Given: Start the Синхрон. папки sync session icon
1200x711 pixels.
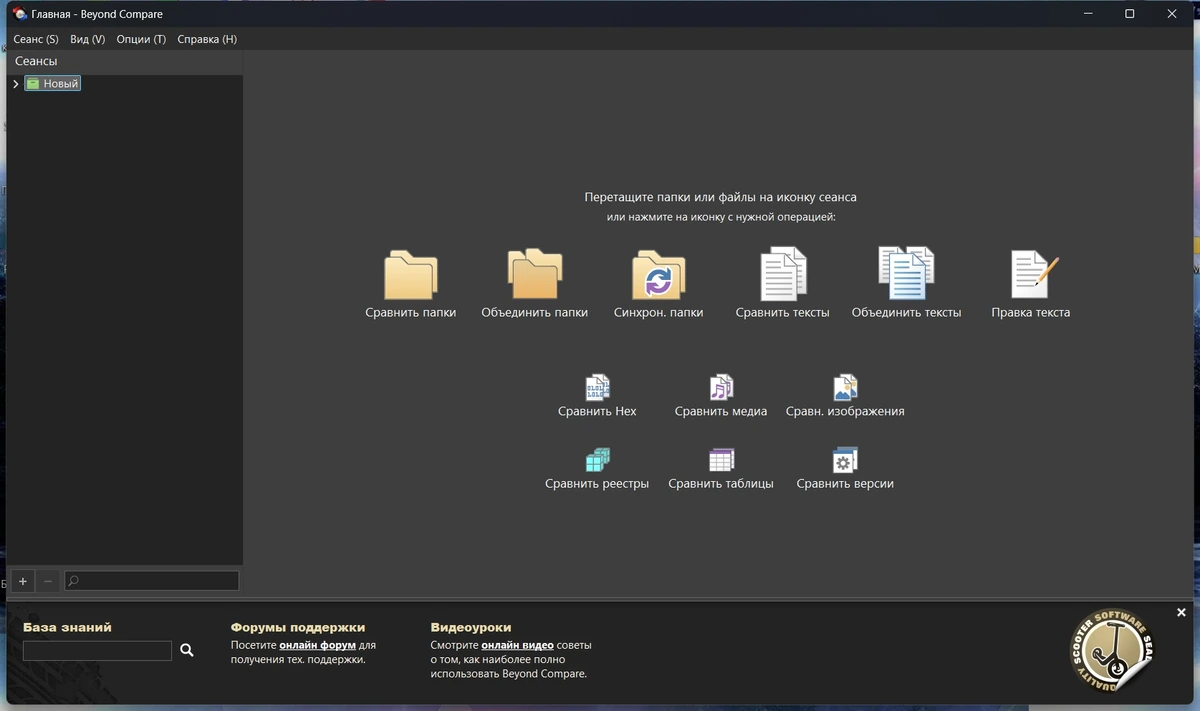Looking at the screenshot, I should tap(658, 275).
